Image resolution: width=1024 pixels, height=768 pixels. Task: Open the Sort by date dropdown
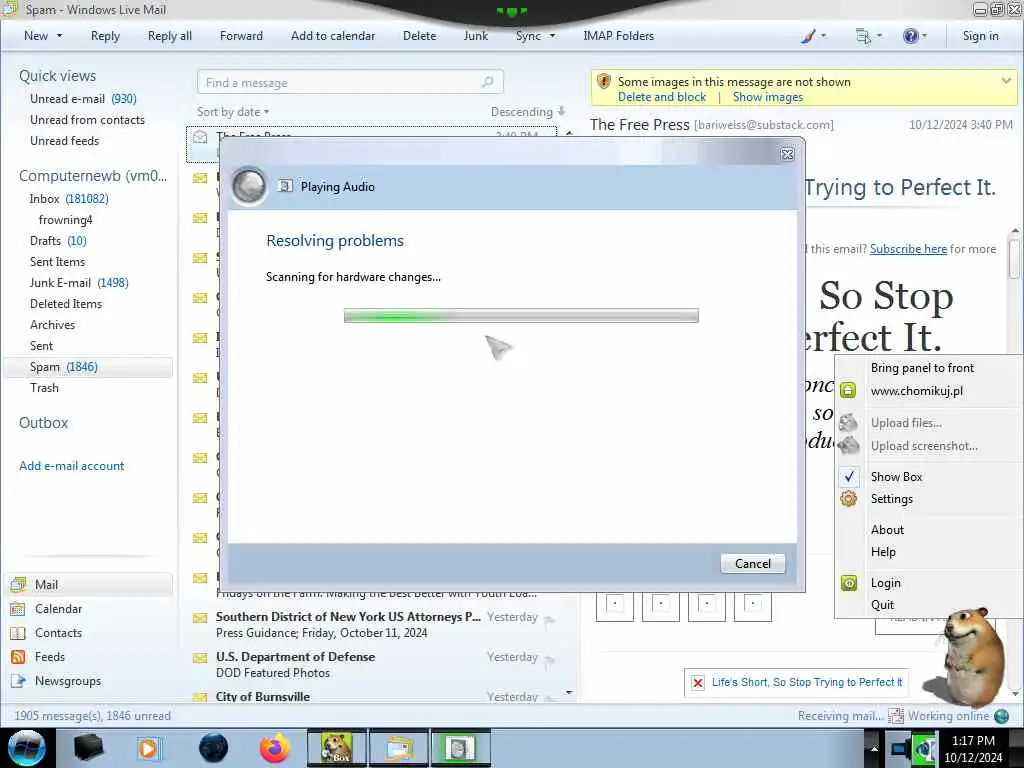tap(232, 112)
